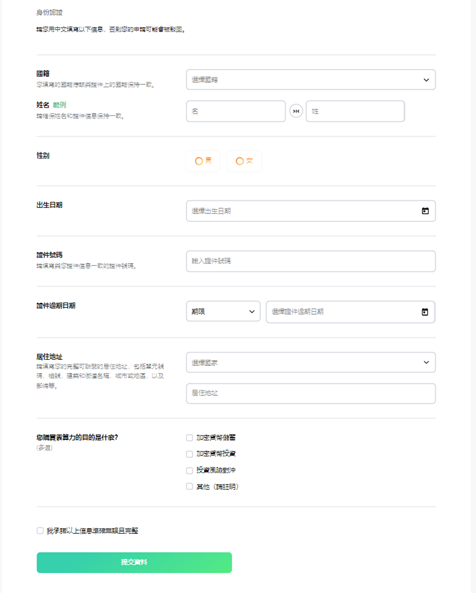Expand the expiry term dropdown
This screenshot has height=593, width=476.
point(223,312)
